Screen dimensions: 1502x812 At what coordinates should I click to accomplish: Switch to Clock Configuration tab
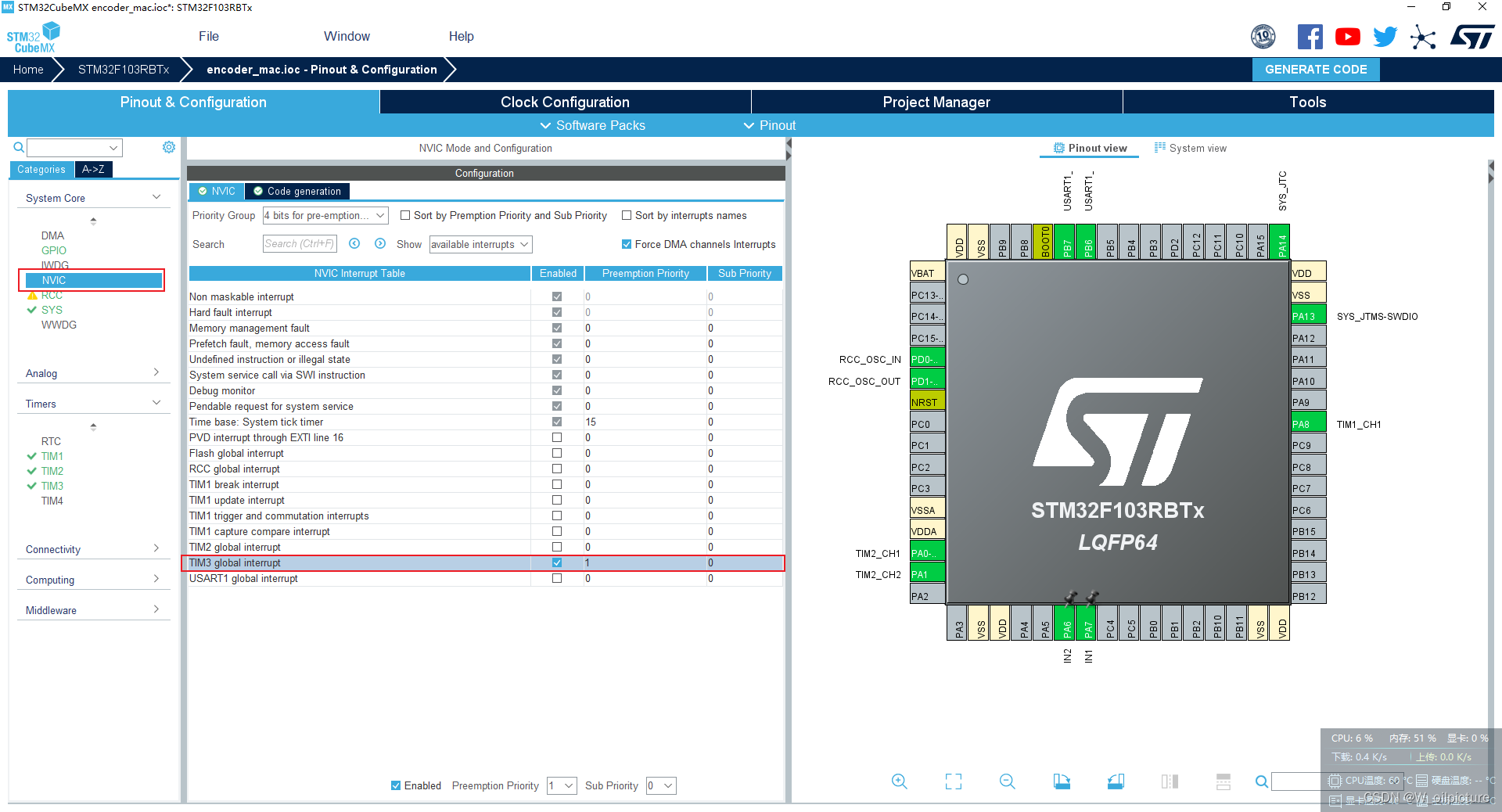pyautogui.click(x=565, y=102)
